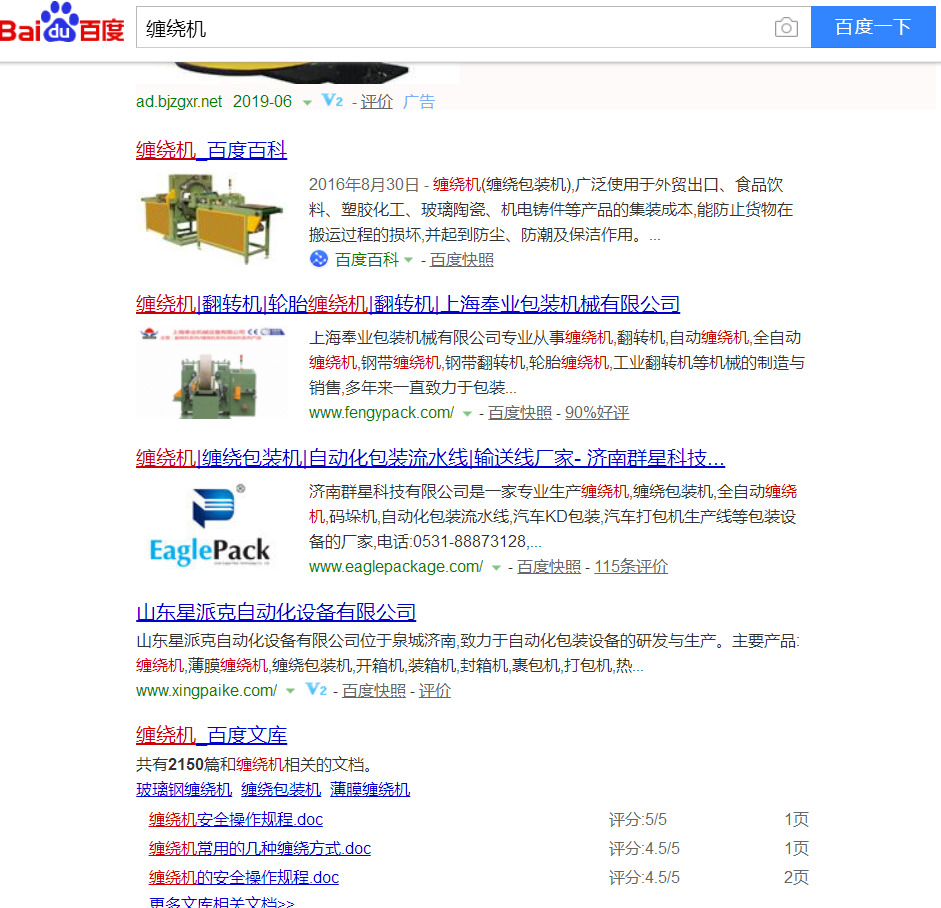Click the 广告 label link
The image size is (941, 908).
click(x=418, y=101)
